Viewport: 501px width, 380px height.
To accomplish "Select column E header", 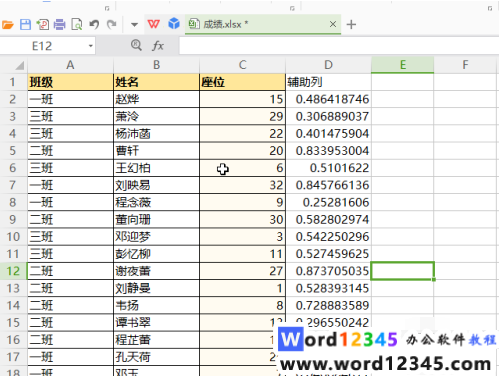I will [402, 65].
